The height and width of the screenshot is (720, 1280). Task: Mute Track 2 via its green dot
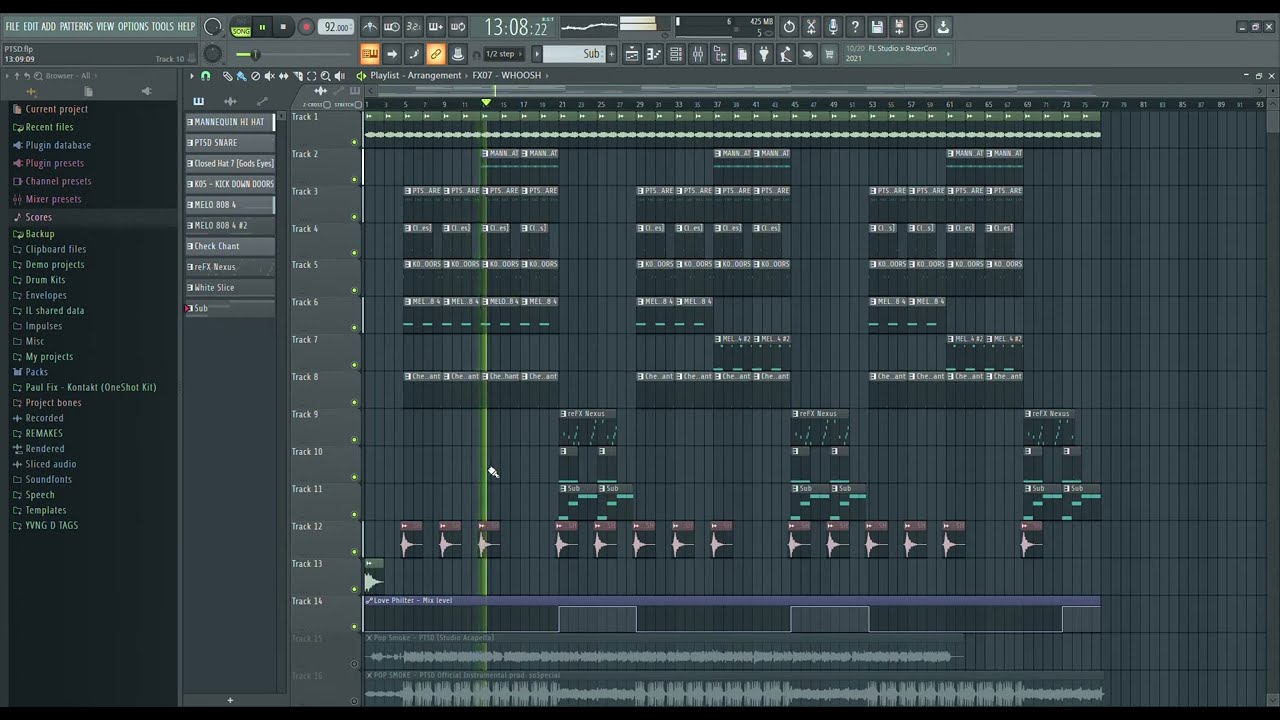[x=354, y=180]
